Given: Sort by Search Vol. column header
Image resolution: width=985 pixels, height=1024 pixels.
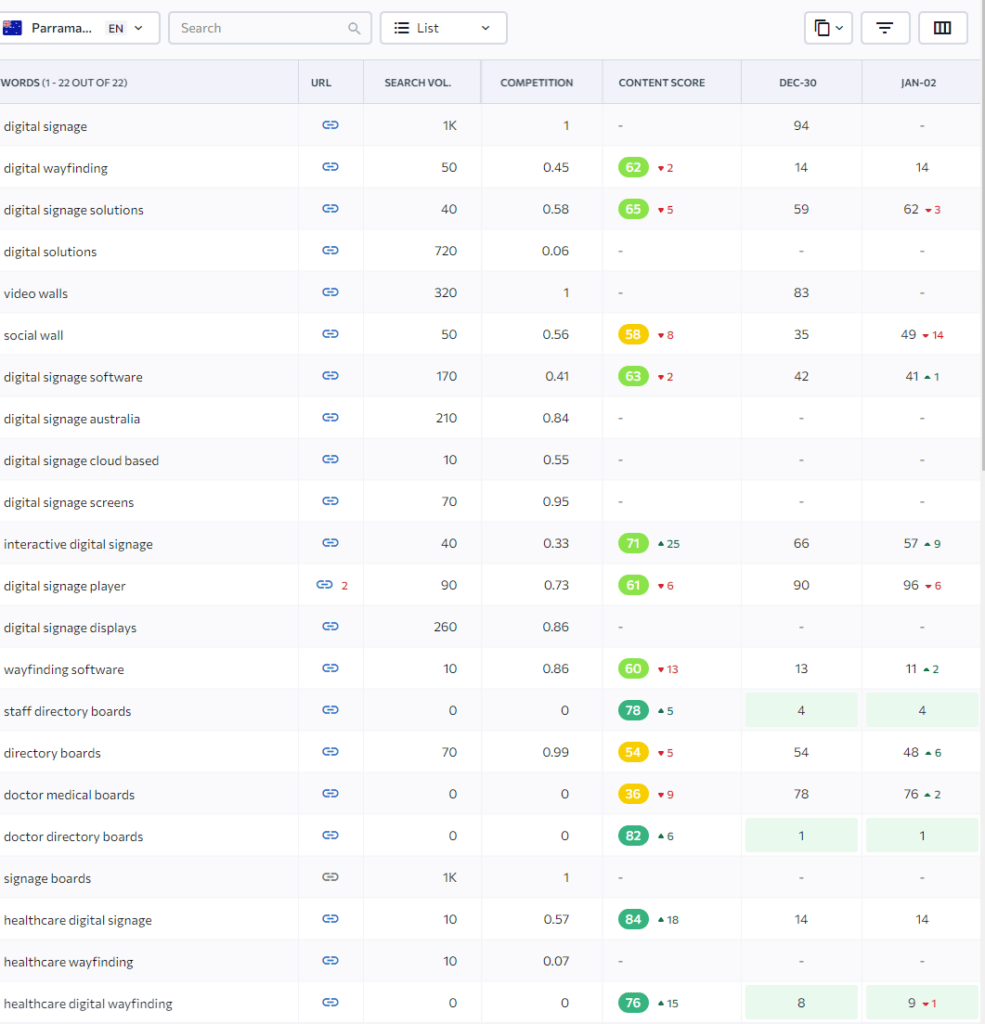Looking at the screenshot, I should coord(417,82).
